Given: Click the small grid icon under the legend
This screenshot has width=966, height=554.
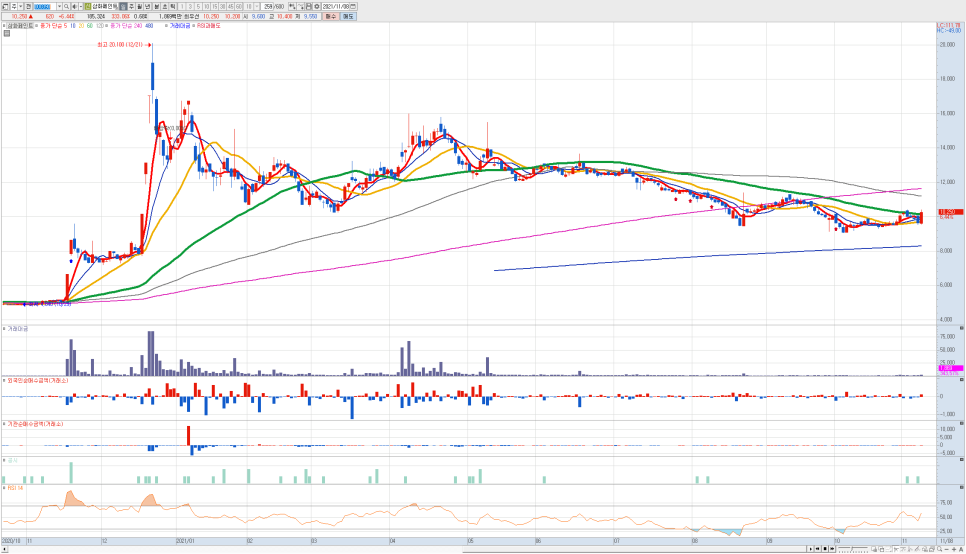Looking at the screenshot, I should tap(6, 33).
